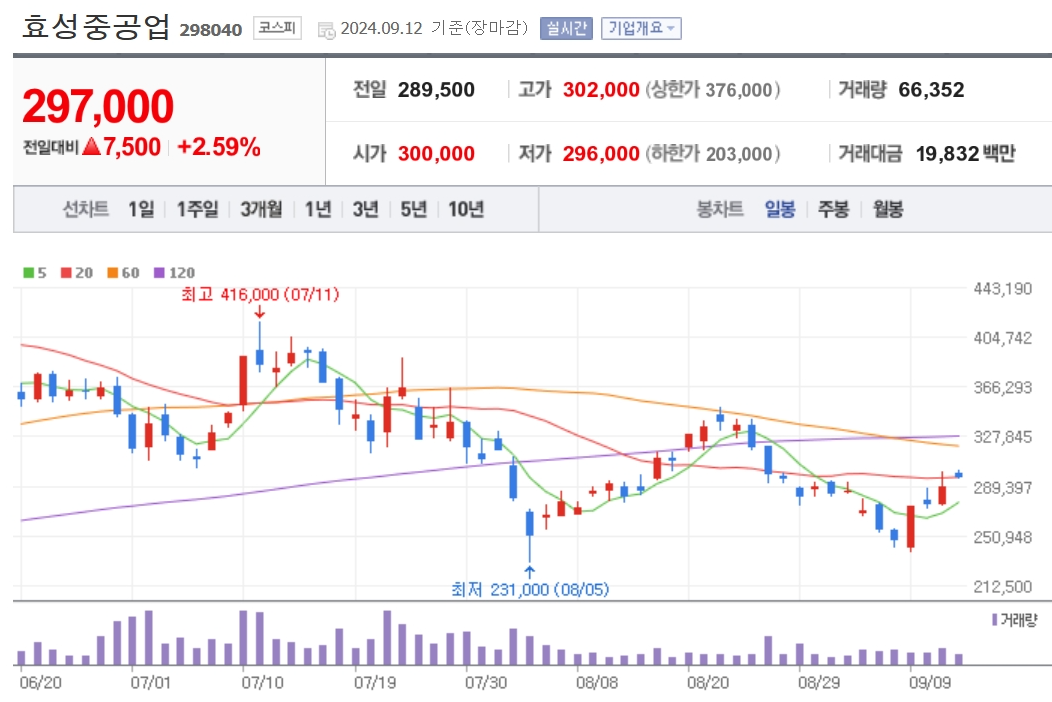The width and height of the screenshot is (1052, 702).
Task: Click the 최저 231,000 (08/05) label
Action: coord(530,589)
